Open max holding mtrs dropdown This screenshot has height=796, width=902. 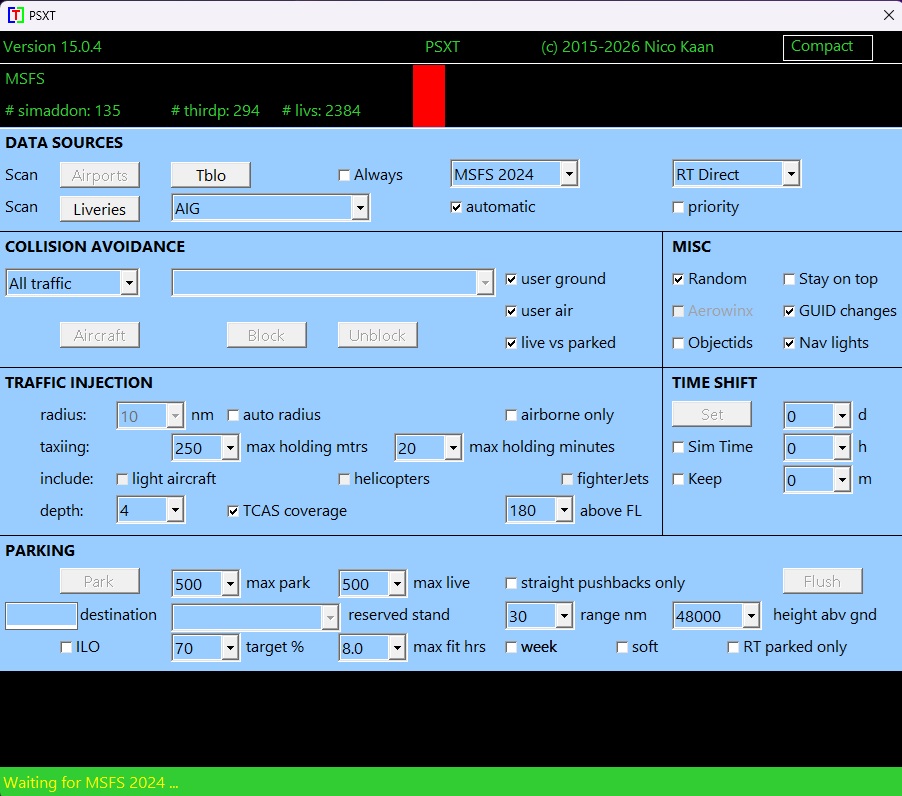[x=230, y=447]
